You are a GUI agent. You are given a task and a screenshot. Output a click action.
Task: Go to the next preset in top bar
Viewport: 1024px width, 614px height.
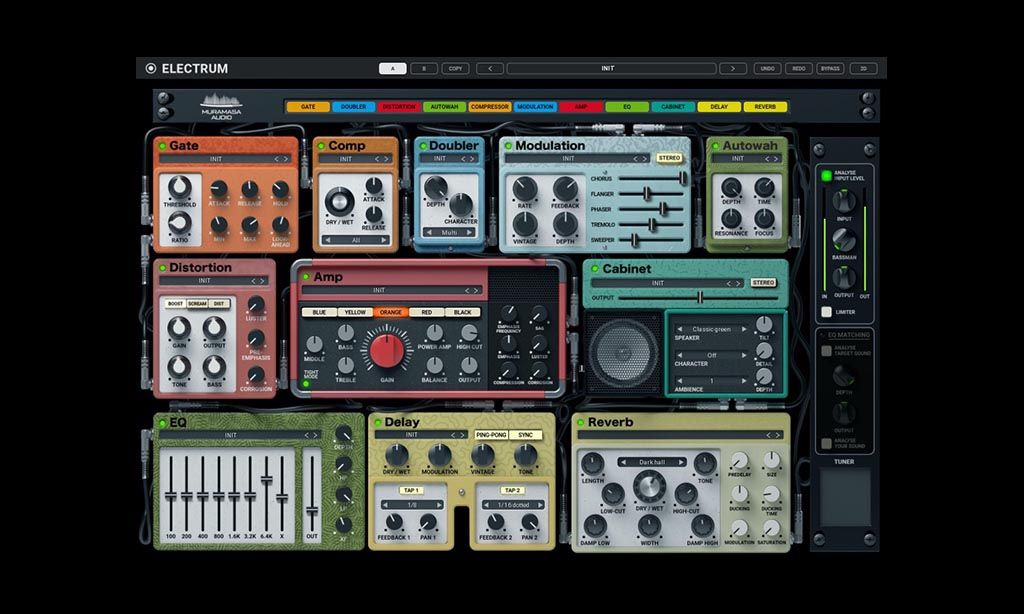click(x=733, y=68)
